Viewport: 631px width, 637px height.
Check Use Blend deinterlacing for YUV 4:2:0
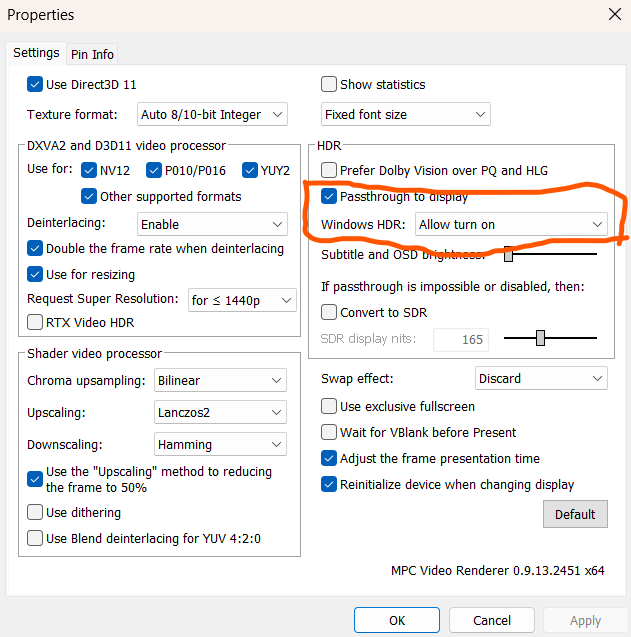point(35,538)
